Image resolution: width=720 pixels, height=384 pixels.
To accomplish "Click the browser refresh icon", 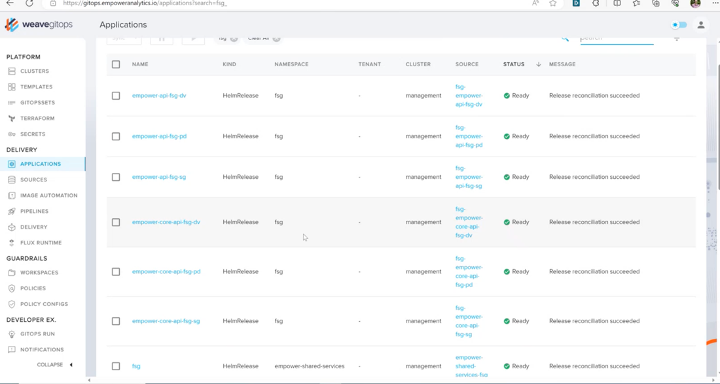I will (x=29, y=3).
